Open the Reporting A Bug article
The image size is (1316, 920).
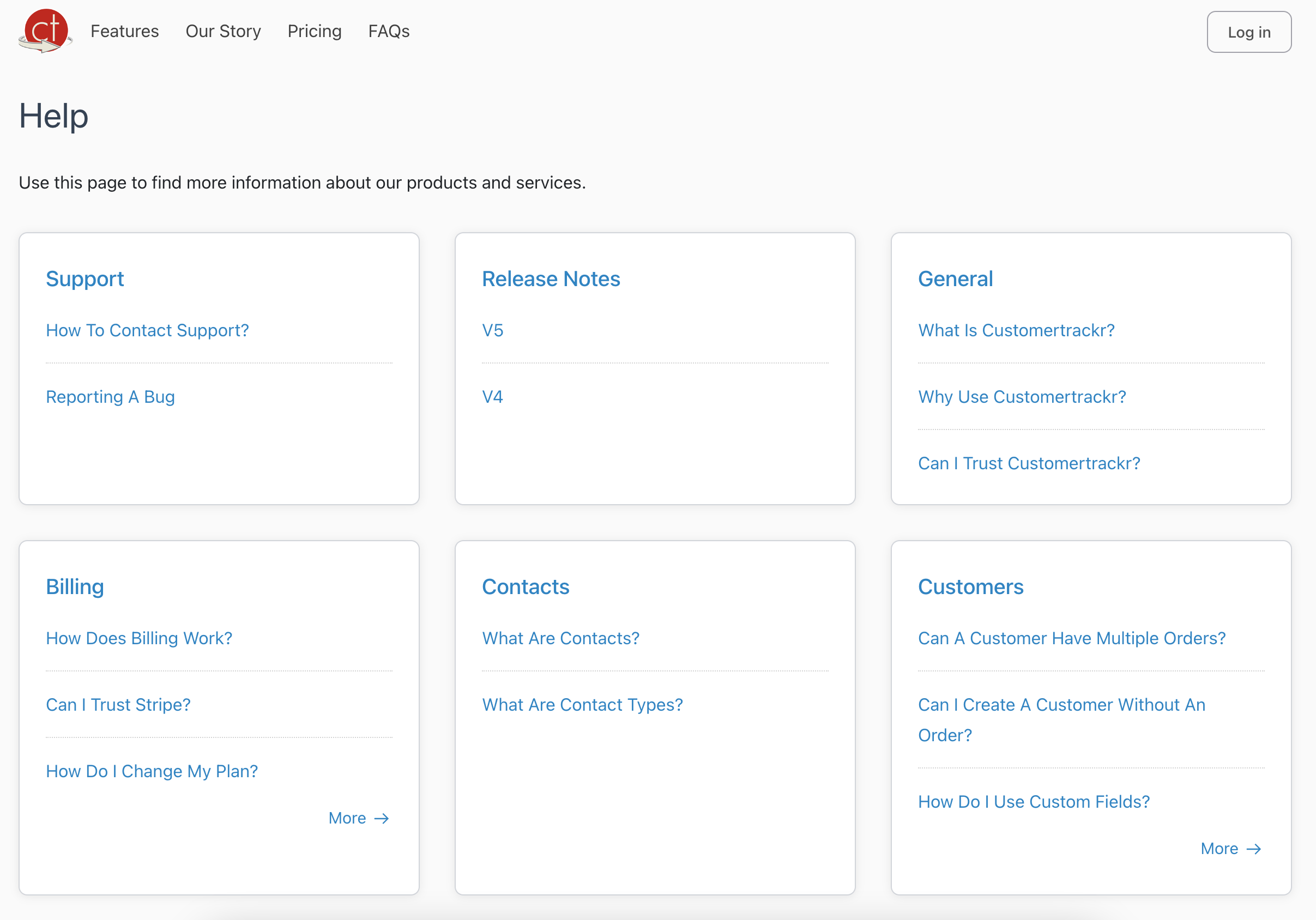(x=110, y=397)
